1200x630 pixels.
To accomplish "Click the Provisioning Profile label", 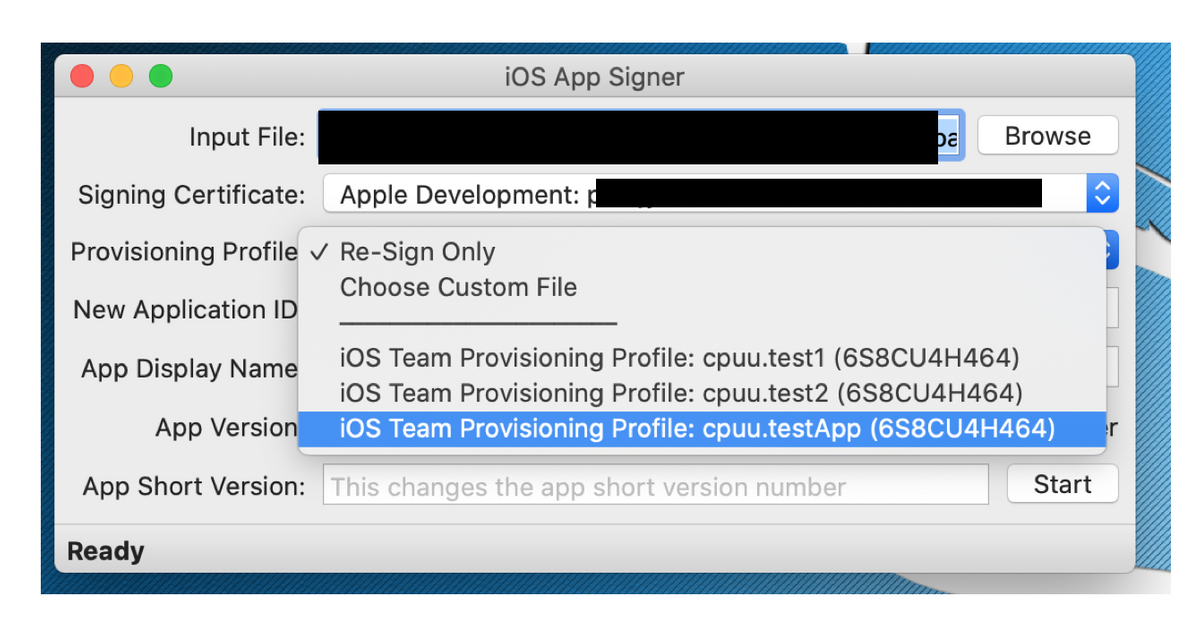I will (184, 252).
